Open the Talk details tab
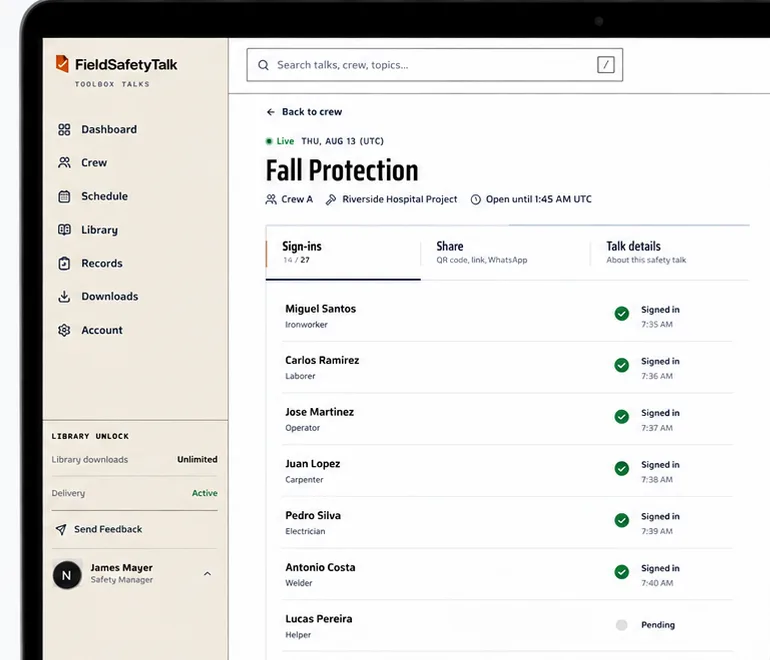Image resolution: width=770 pixels, height=660 pixels. 670,252
